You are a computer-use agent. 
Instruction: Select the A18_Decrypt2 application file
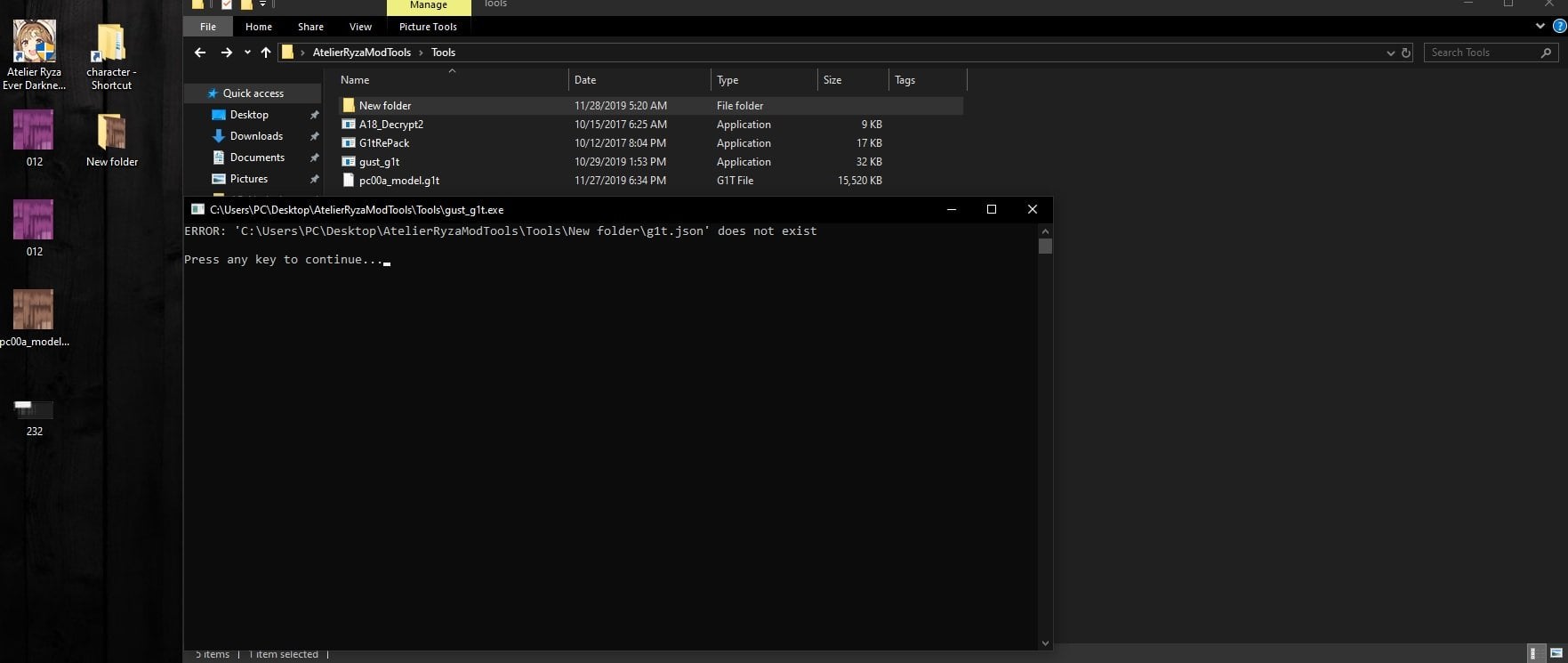point(650,125)
